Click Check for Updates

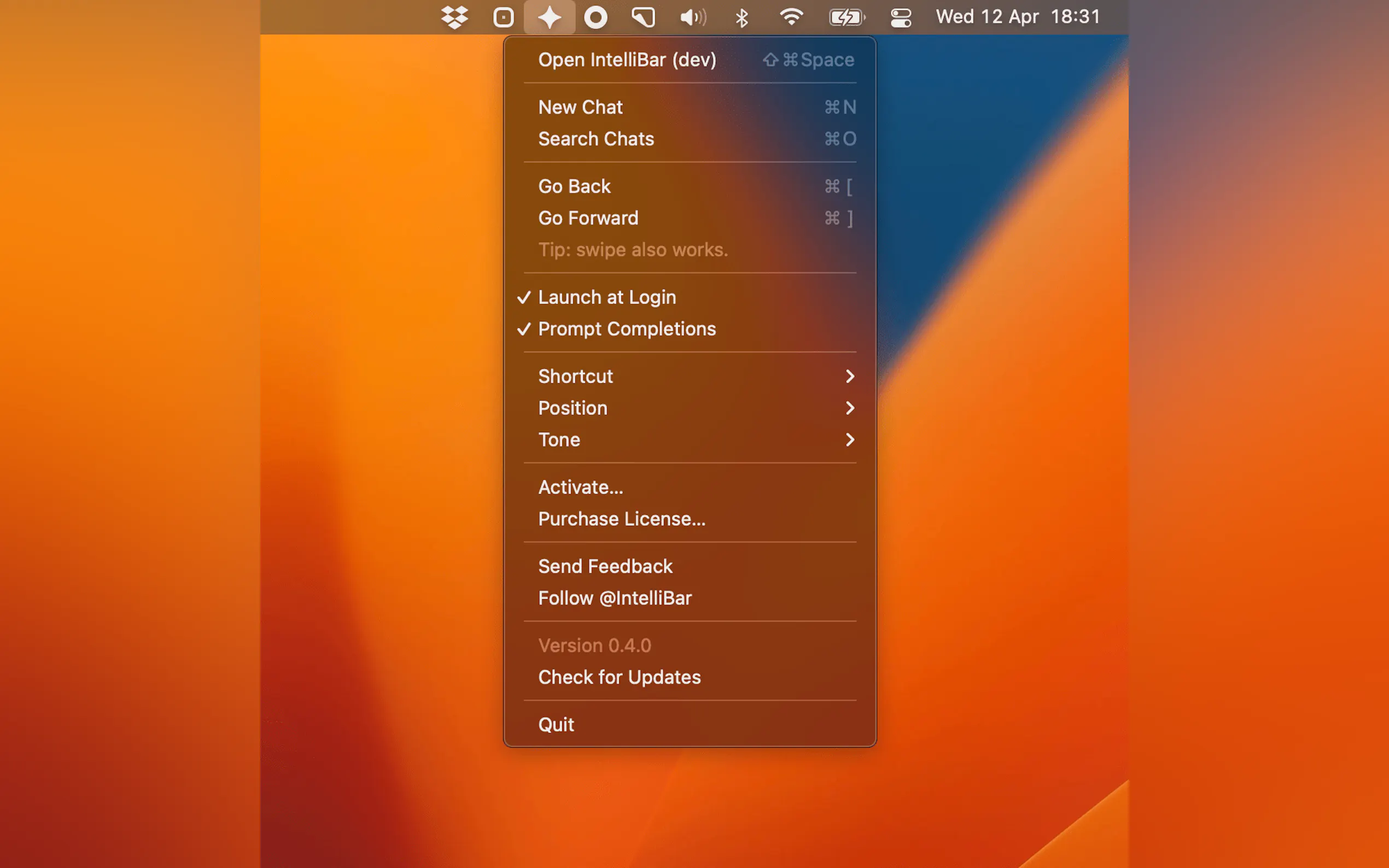coord(619,677)
